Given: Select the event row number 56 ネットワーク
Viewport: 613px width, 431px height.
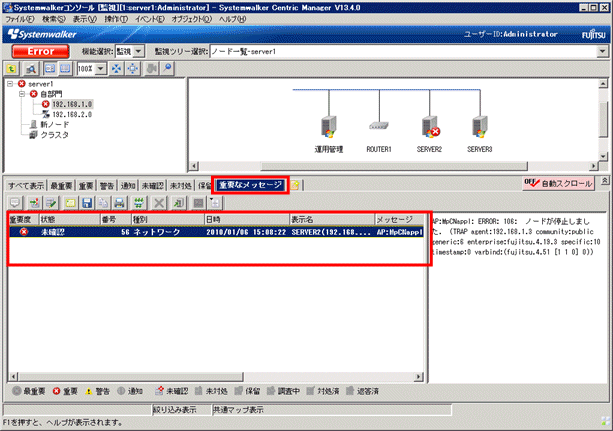Looking at the screenshot, I should (x=216, y=232).
